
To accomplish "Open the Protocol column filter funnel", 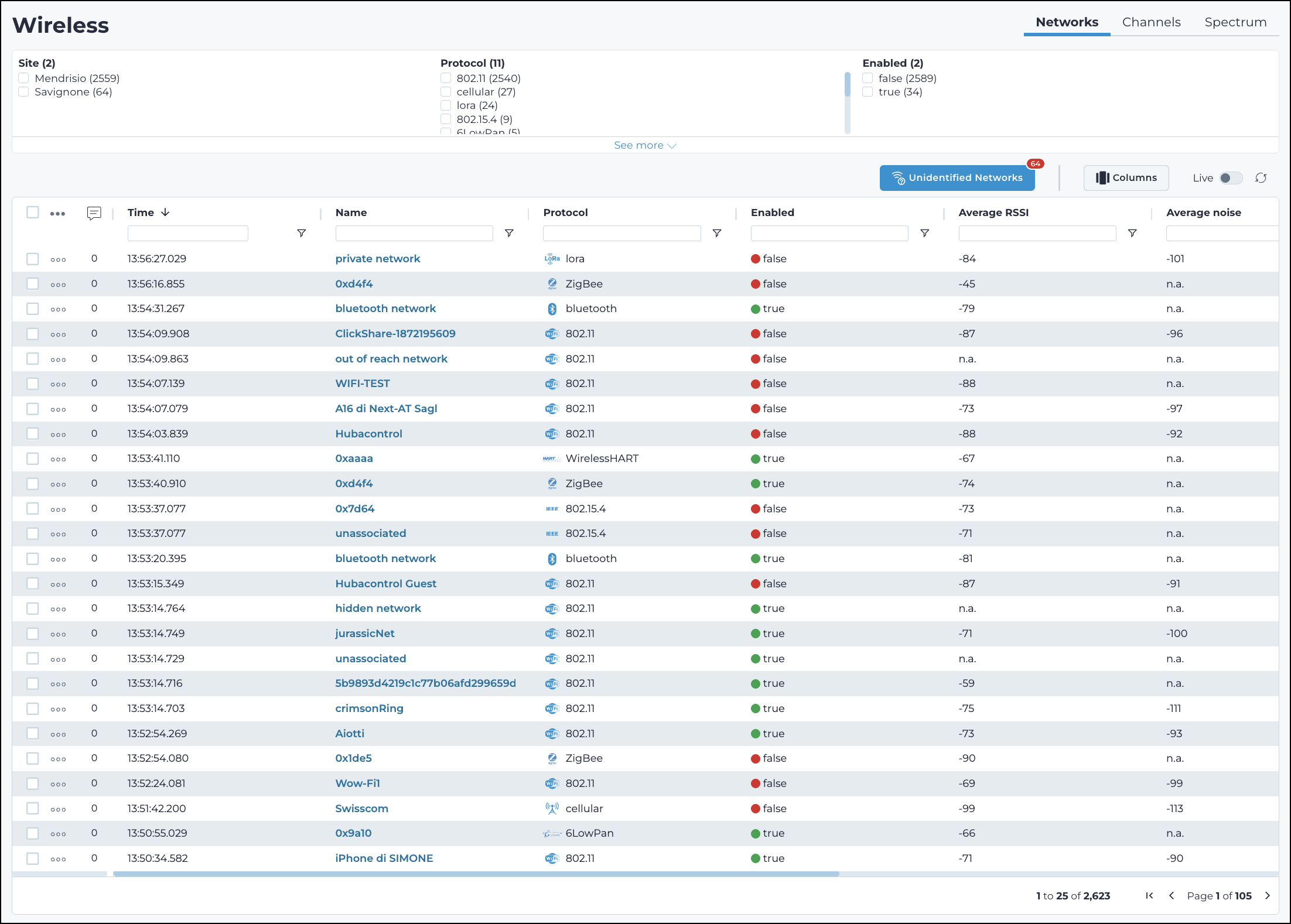I will (716, 233).
